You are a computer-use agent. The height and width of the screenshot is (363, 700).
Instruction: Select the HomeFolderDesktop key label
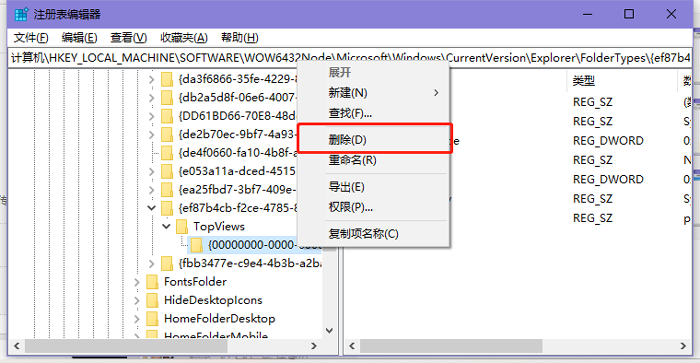220,318
